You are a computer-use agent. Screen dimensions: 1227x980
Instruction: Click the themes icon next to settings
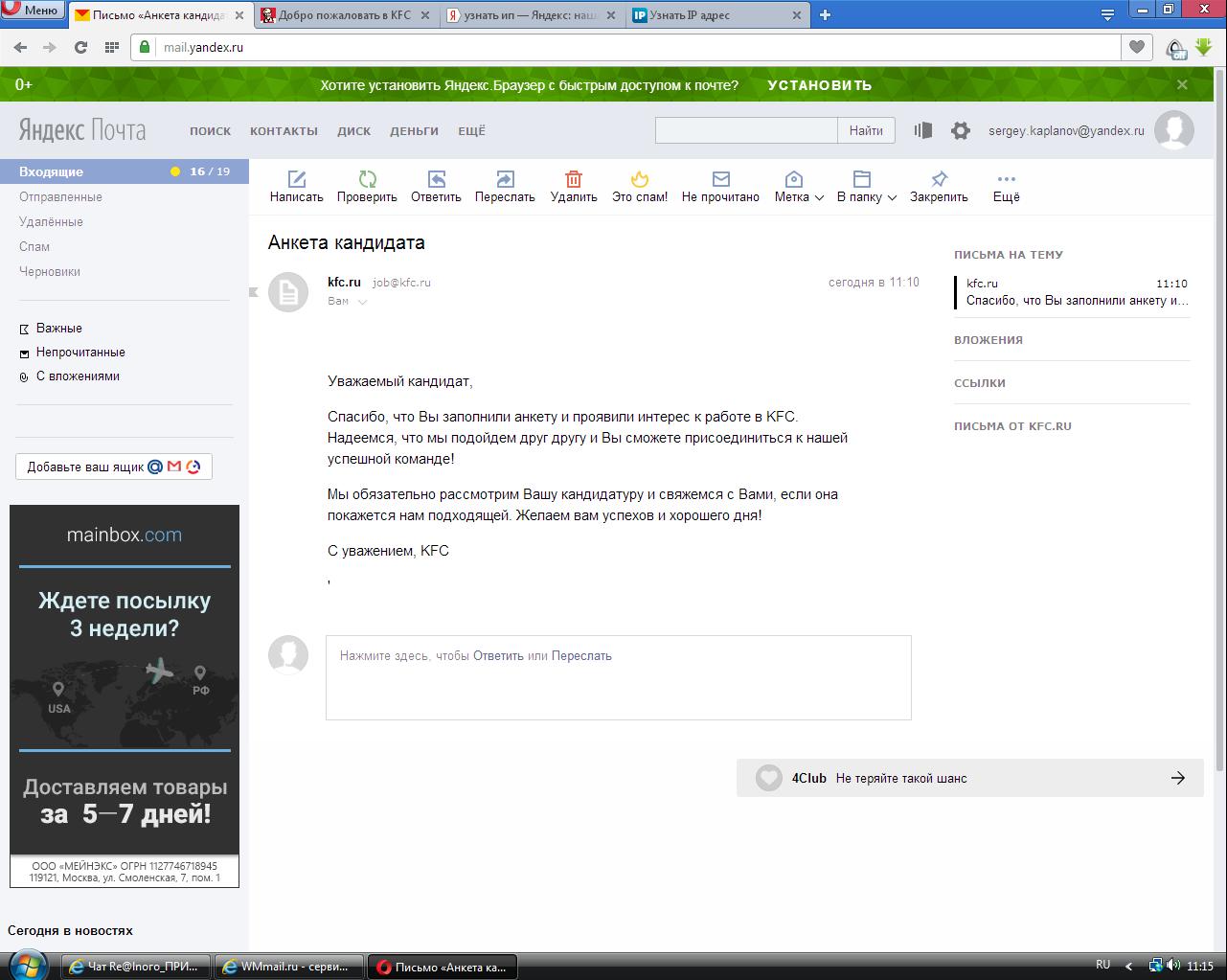tap(923, 130)
